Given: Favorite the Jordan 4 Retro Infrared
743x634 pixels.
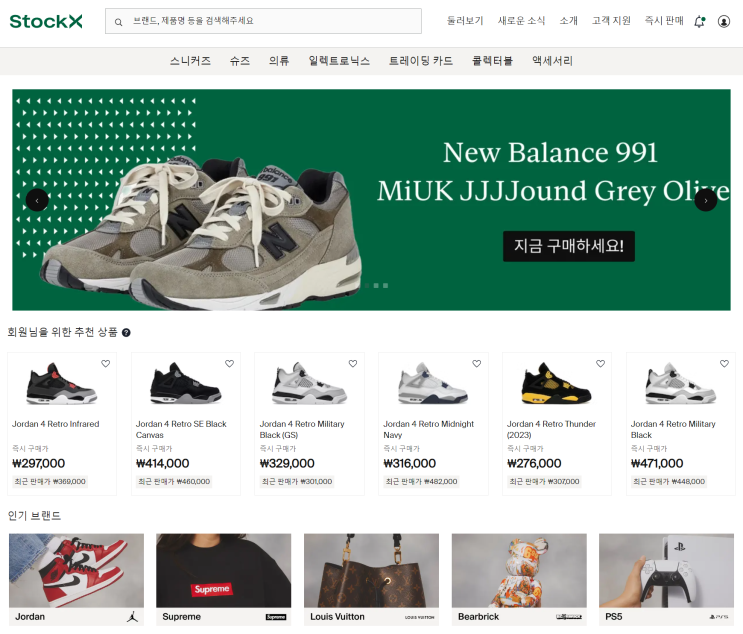Looking at the screenshot, I should pyautogui.click(x=106, y=363).
